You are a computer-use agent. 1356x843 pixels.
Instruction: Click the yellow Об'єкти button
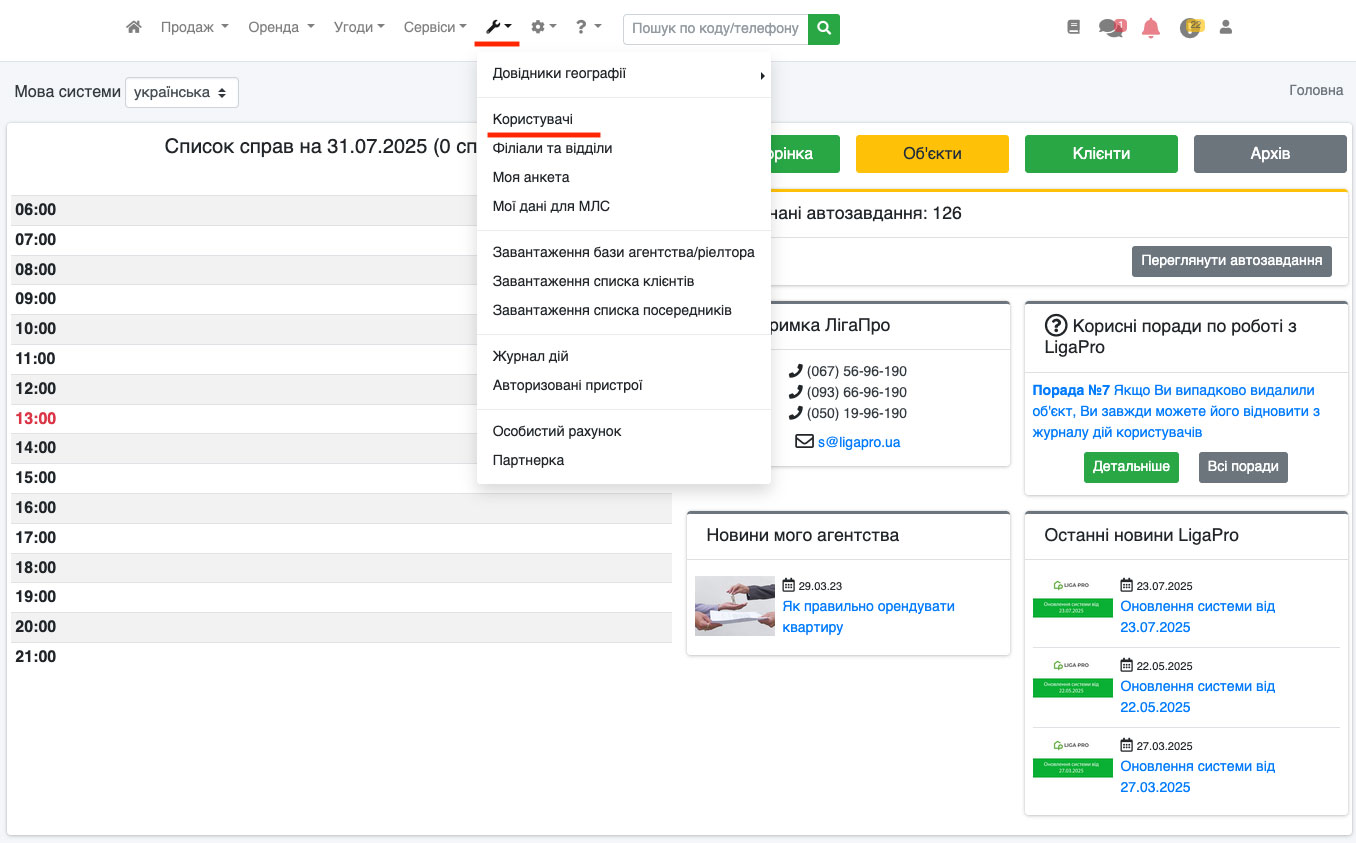[x=932, y=154]
